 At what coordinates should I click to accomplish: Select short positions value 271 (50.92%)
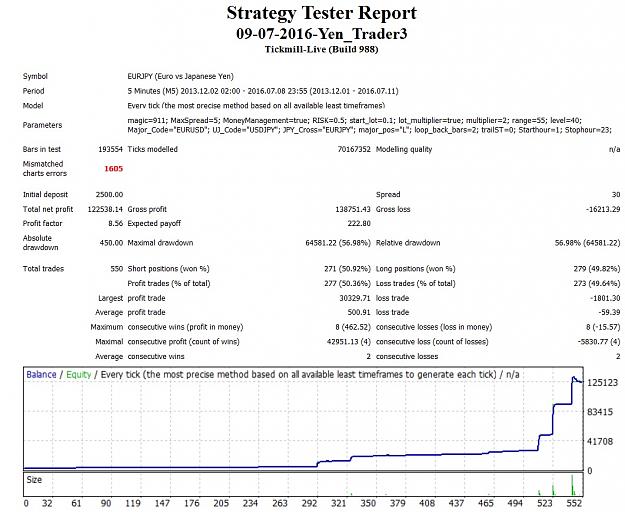coord(347,269)
